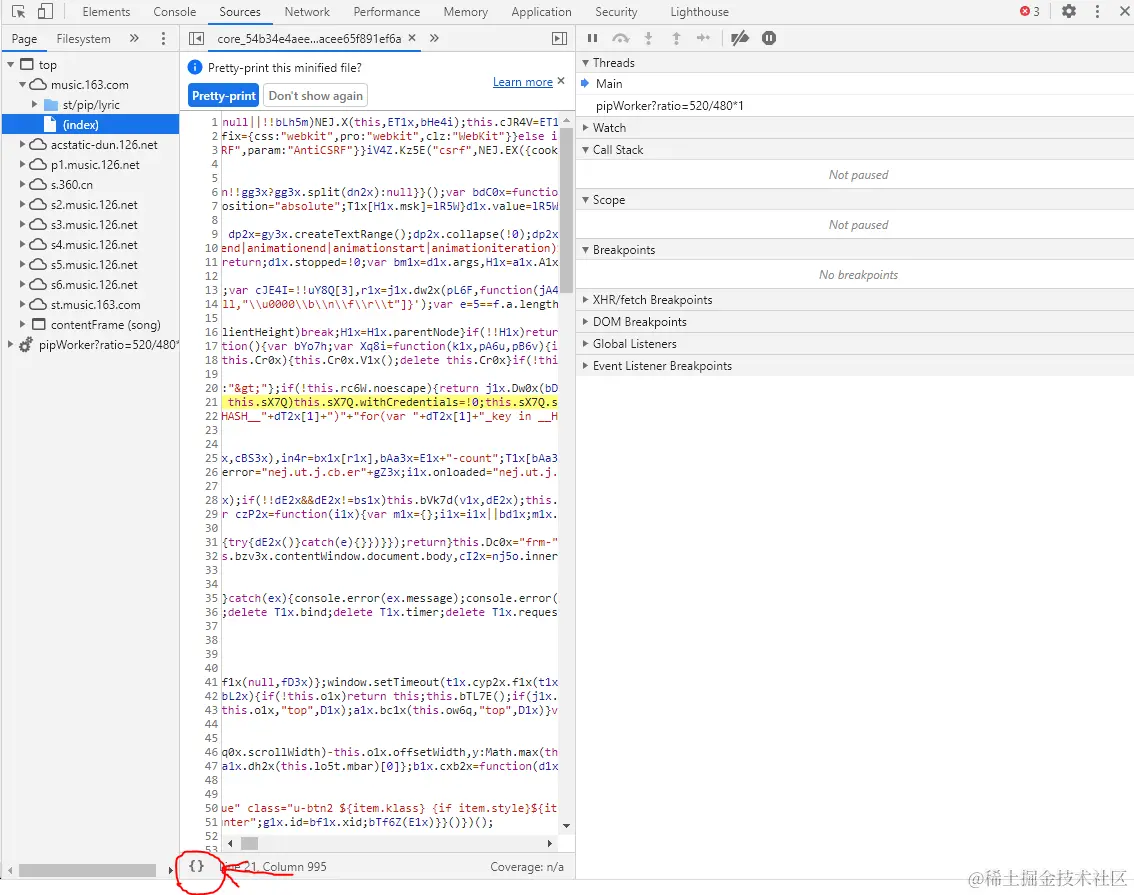
Task: Click the Step debugger icon
Action: click(x=704, y=38)
